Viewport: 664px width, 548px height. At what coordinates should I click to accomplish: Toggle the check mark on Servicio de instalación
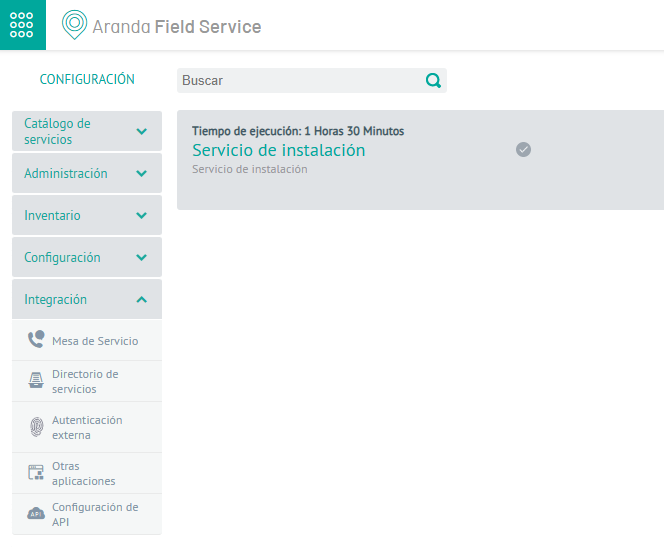[x=523, y=149]
